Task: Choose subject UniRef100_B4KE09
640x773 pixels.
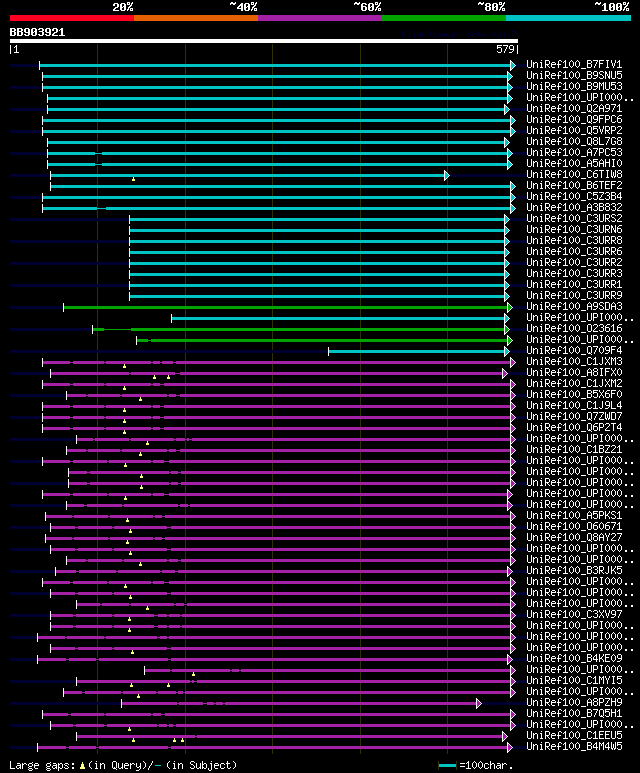Action: [x=574, y=658]
